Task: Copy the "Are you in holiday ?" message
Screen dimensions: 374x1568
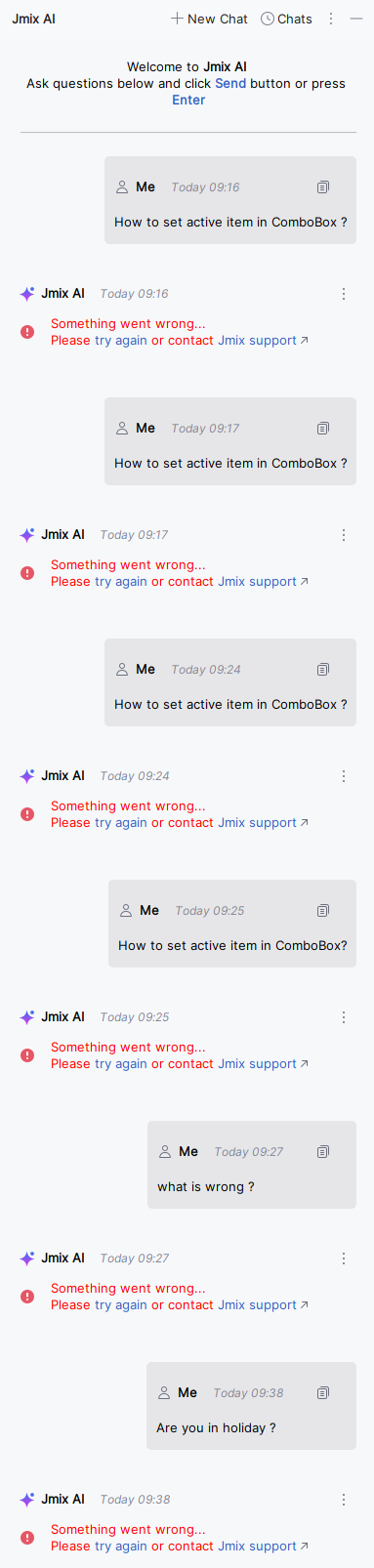Action: [x=323, y=1393]
